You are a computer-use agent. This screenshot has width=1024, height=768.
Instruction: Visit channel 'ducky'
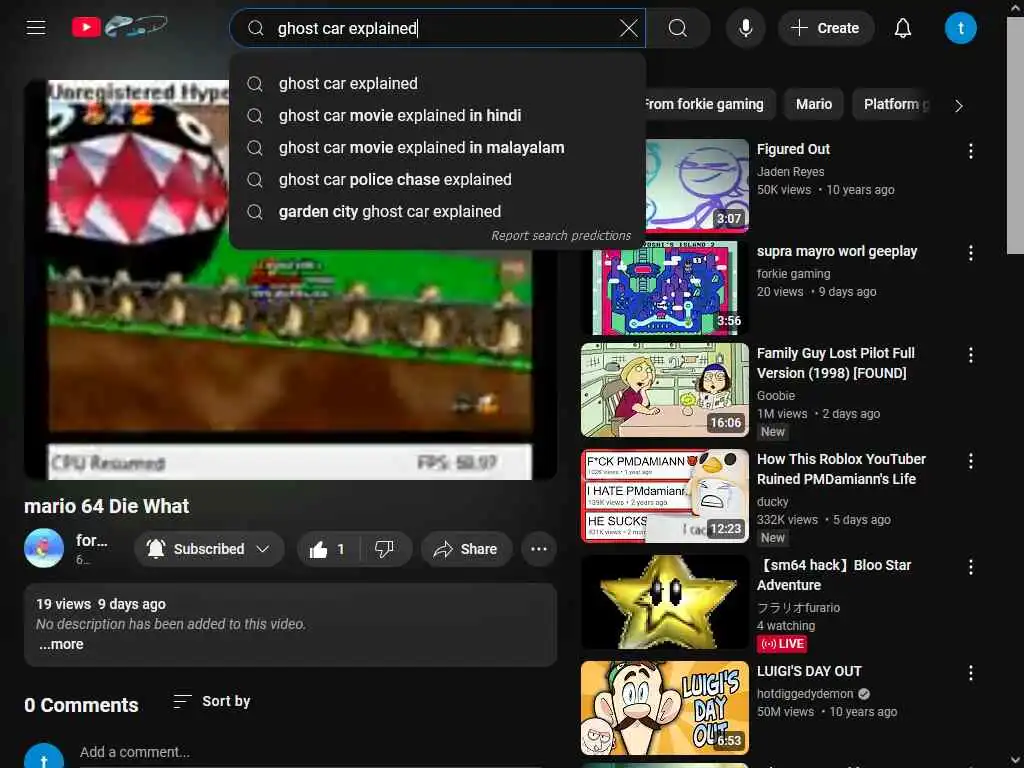point(773,502)
